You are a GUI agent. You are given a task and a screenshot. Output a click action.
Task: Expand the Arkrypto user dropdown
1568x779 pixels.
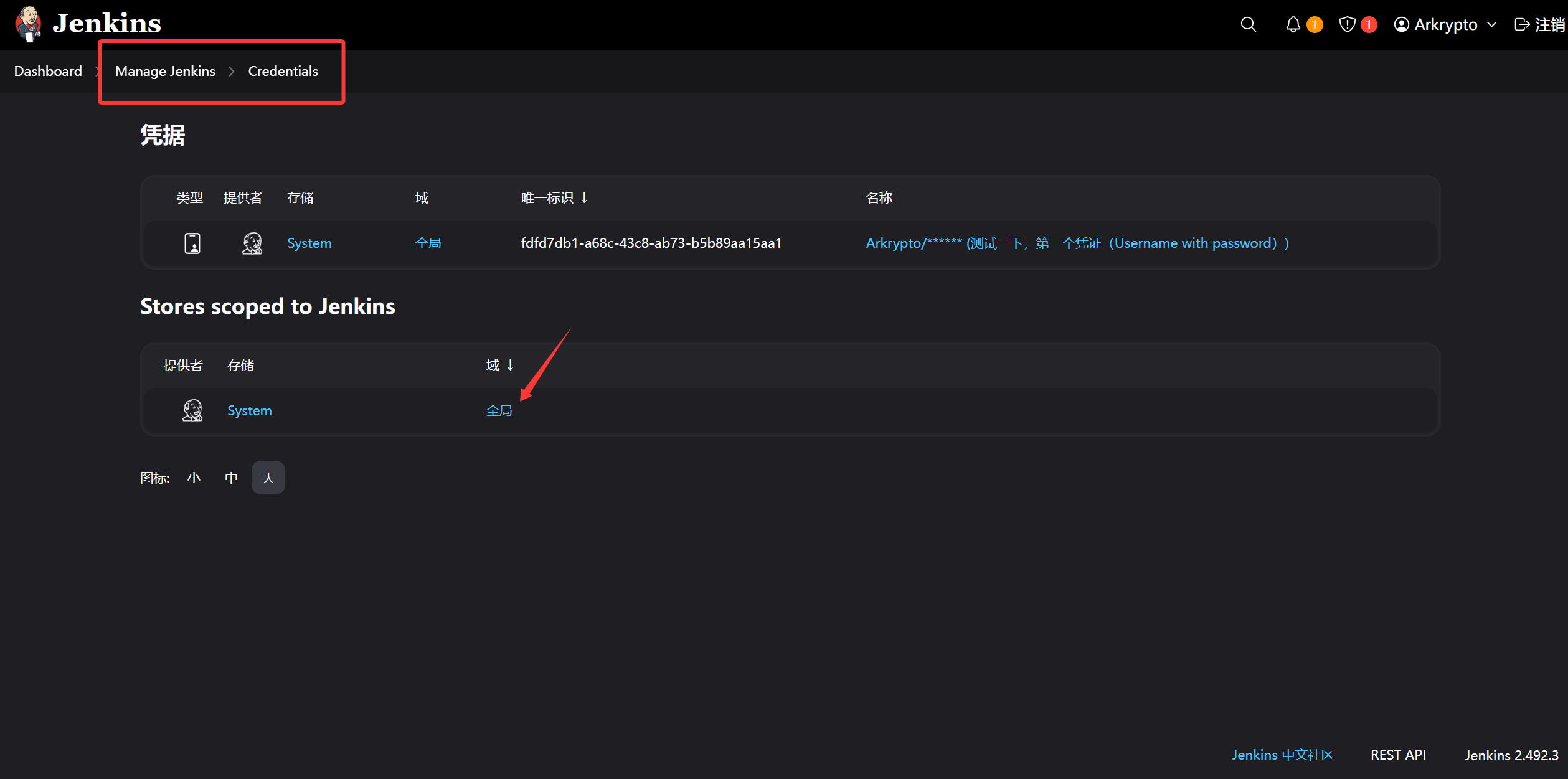1491,24
